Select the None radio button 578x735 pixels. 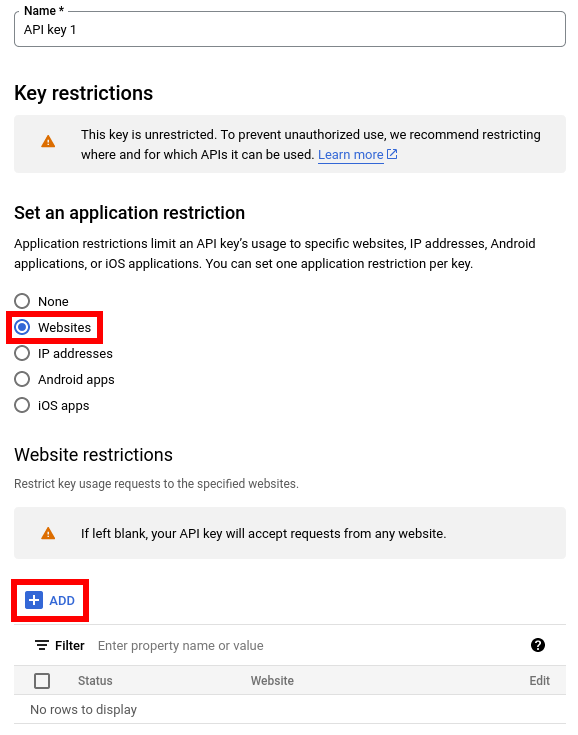(22, 301)
